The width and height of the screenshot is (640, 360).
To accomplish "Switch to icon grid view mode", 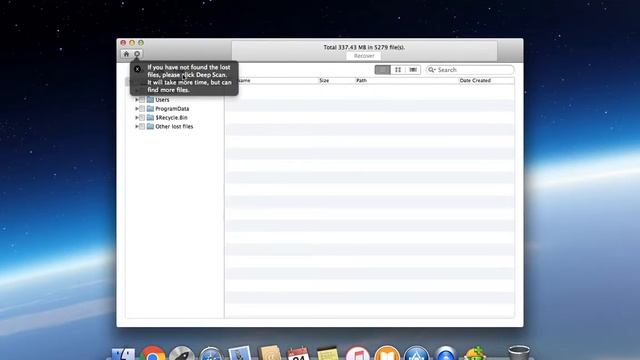I will pos(398,70).
